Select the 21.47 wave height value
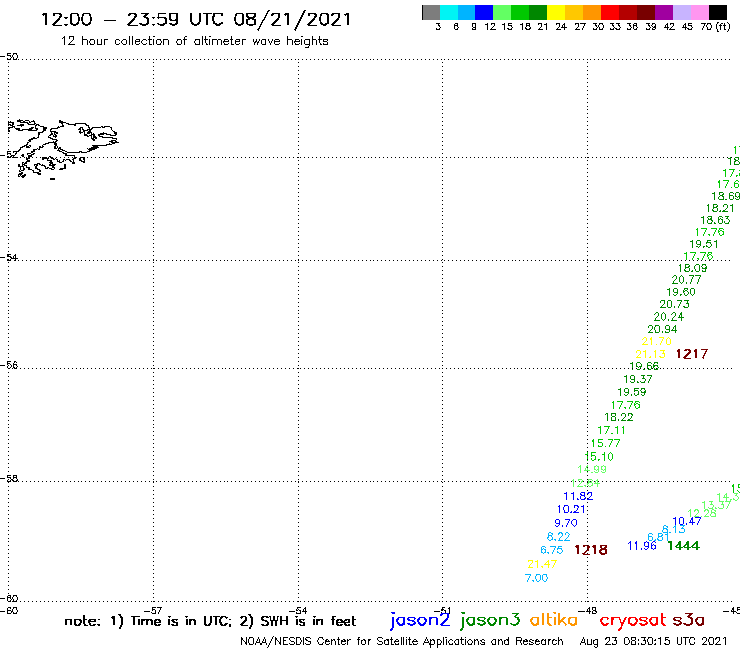 542,564
